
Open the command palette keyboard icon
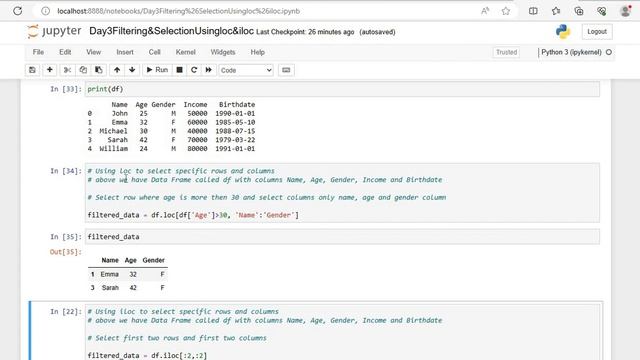[x=286, y=70]
